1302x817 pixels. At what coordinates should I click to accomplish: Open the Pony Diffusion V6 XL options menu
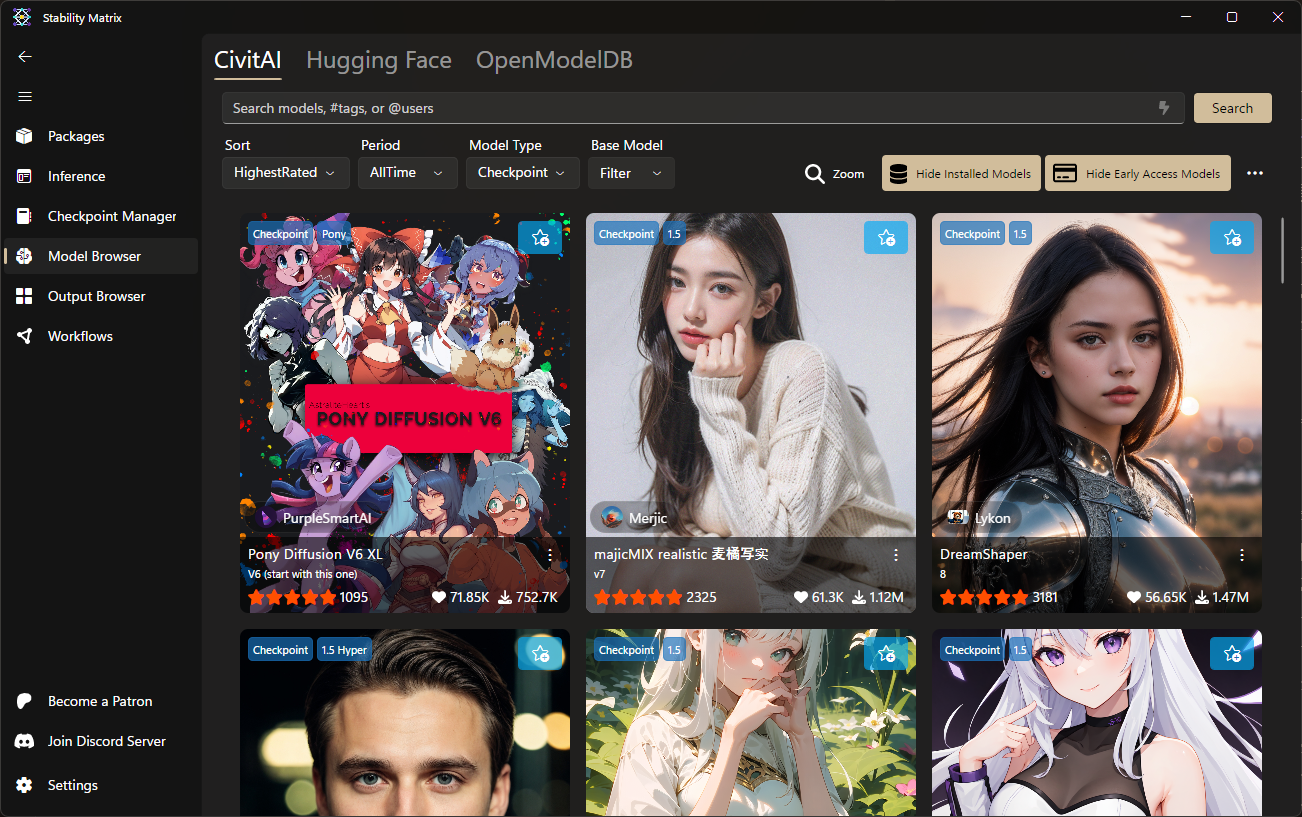(x=550, y=555)
